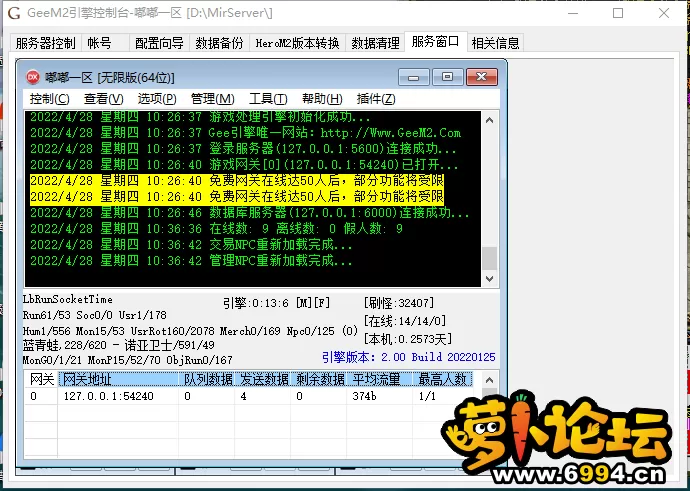Screen dimensions: 690x491
Task: Click the 发送数据 column header
Action: [x=263, y=379]
